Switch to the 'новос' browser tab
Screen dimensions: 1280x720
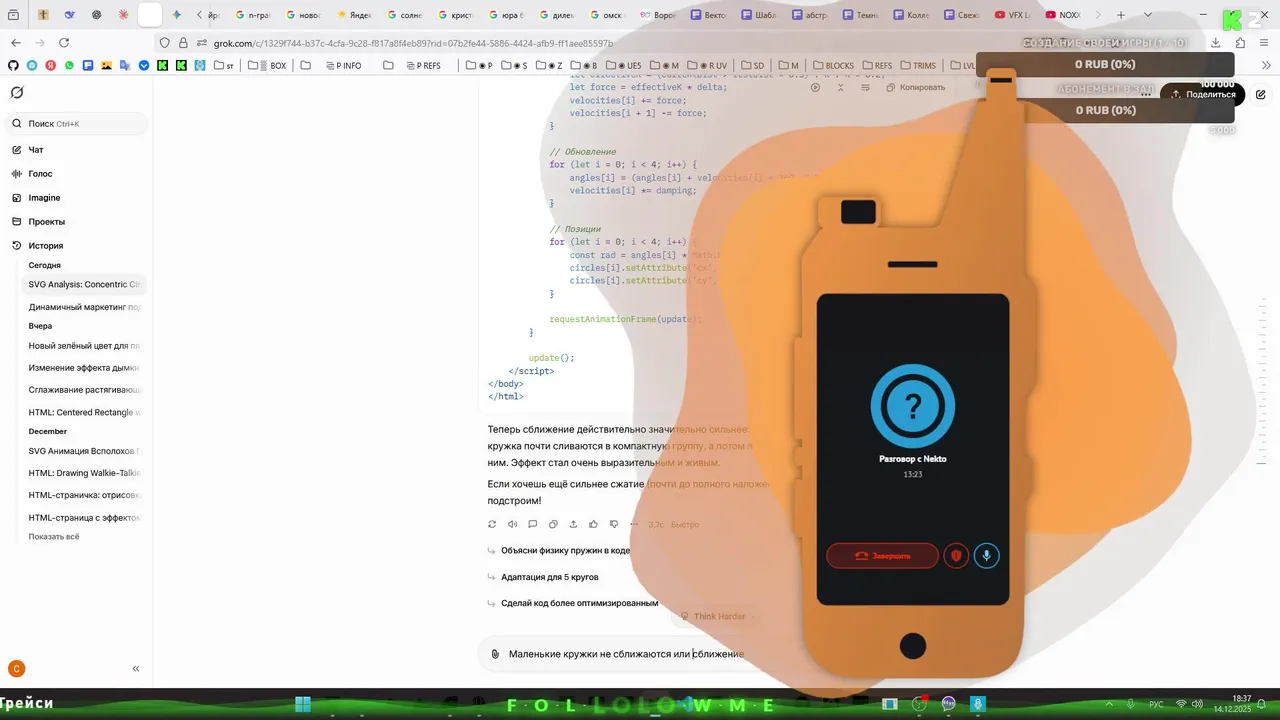304,15
